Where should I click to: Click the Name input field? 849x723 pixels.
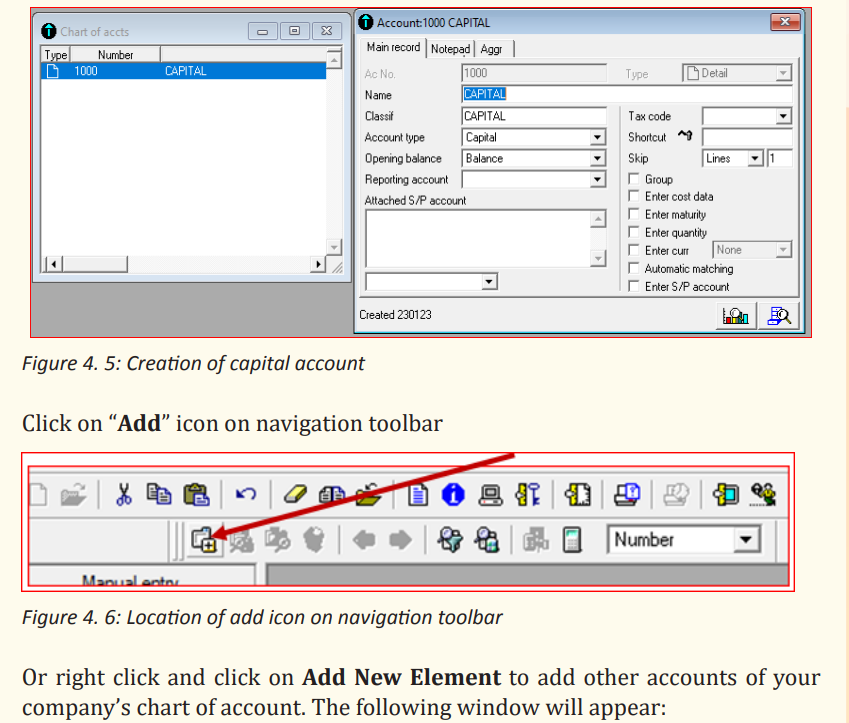[627, 94]
